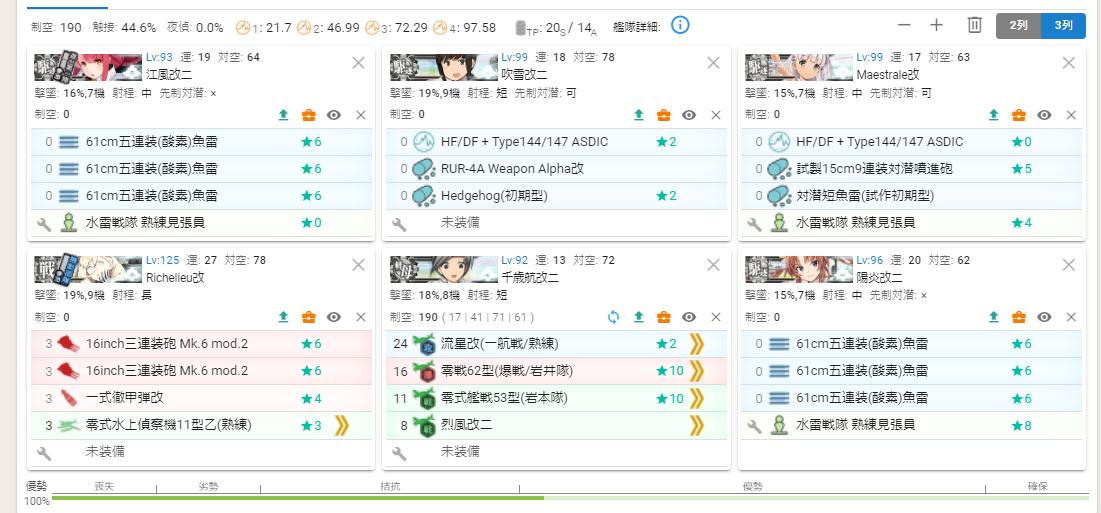Toggle the eye icon on 陽炎改二's card
The image size is (1101, 513).
tap(1045, 317)
